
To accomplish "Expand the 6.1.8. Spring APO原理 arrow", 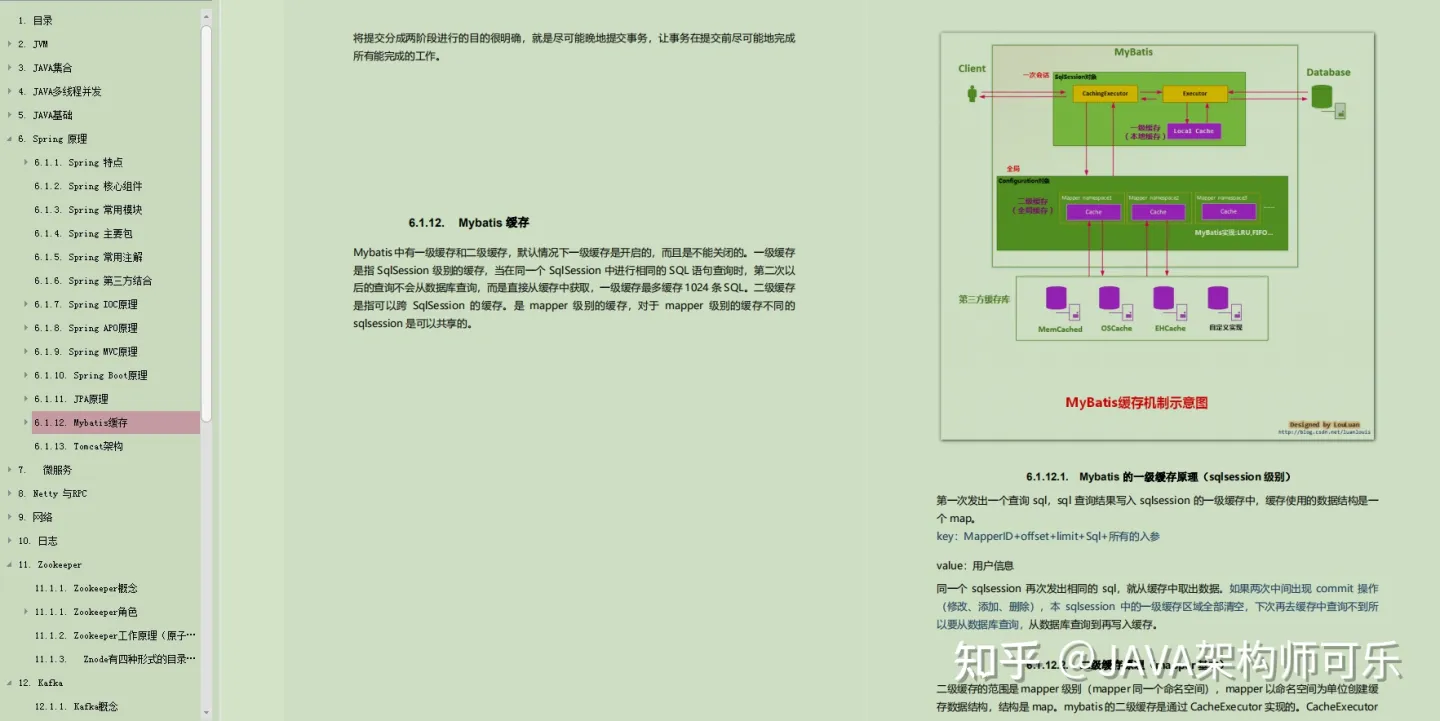I will 26,328.
